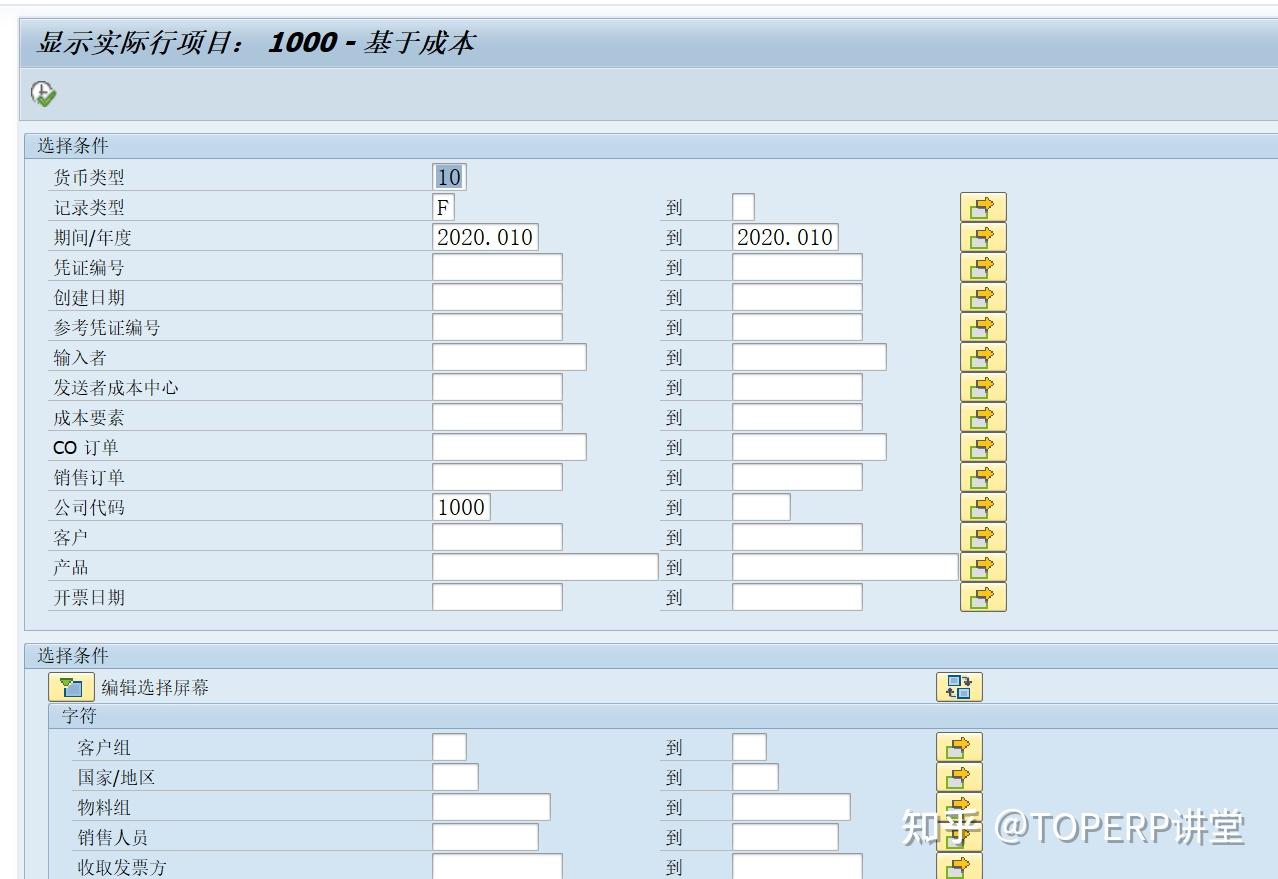This screenshot has height=879, width=1278.
Task: Open multiple selection for 凭证编号
Action: [x=981, y=266]
